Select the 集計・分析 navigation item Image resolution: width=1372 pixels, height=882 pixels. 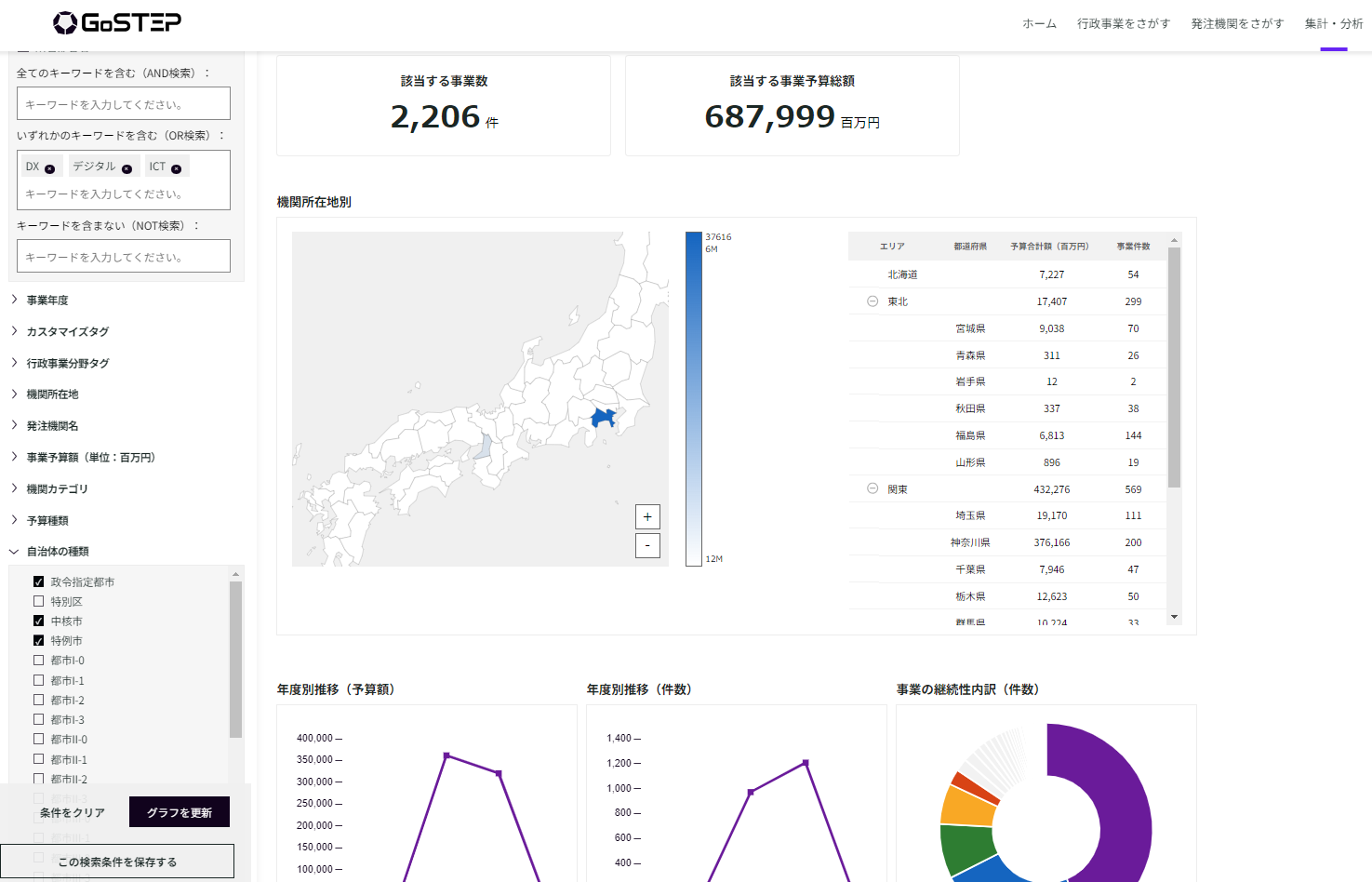(1334, 23)
